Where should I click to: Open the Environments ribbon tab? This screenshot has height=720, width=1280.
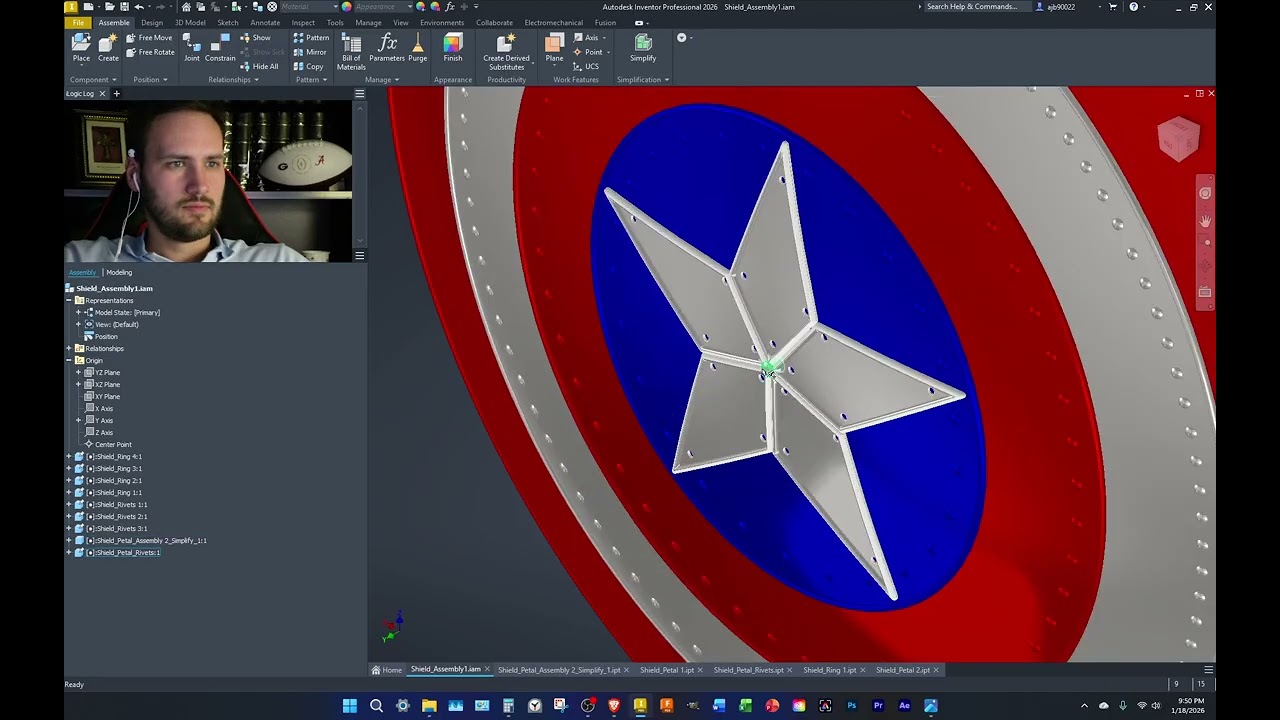pyautogui.click(x=442, y=22)
